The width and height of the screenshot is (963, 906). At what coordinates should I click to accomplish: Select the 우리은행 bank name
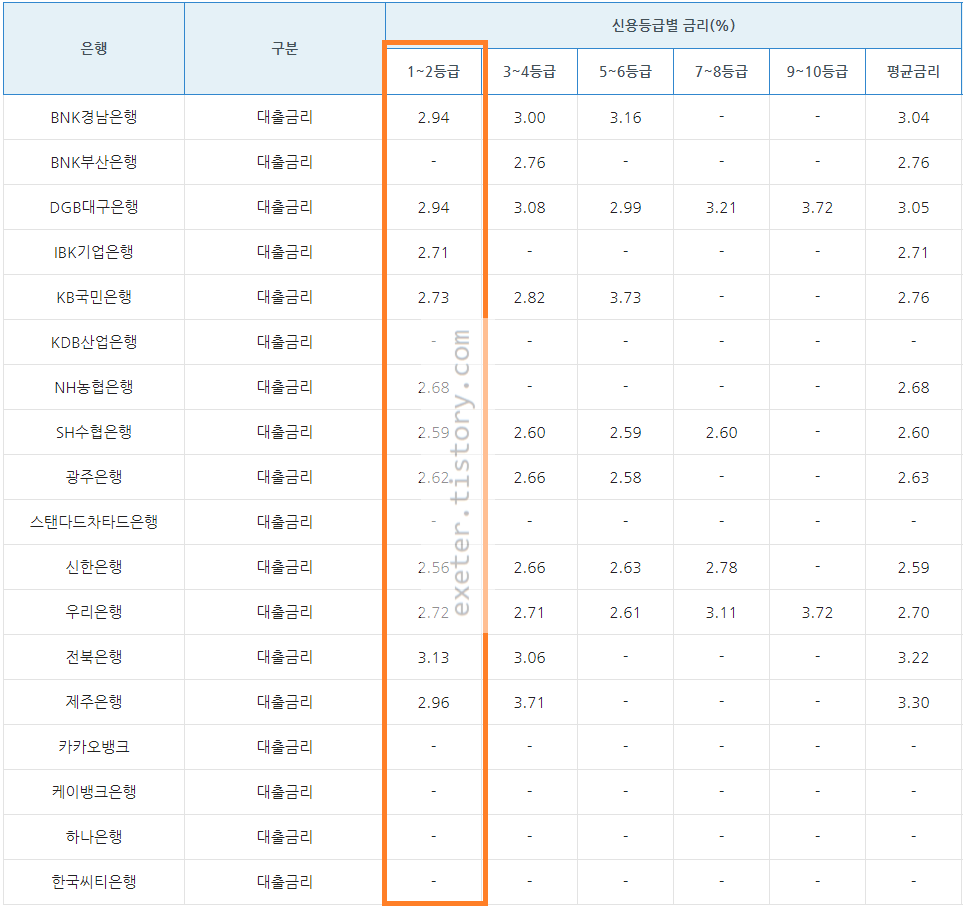pos(94,612)
